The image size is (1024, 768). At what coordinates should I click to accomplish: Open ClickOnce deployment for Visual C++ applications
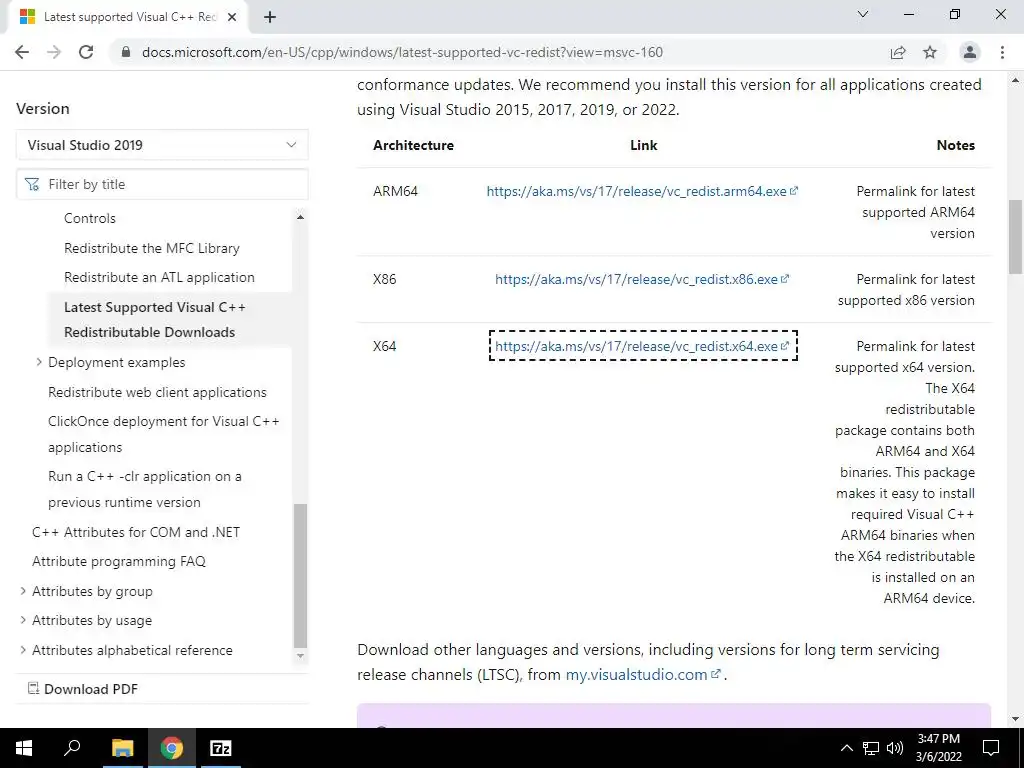[163, 434]
